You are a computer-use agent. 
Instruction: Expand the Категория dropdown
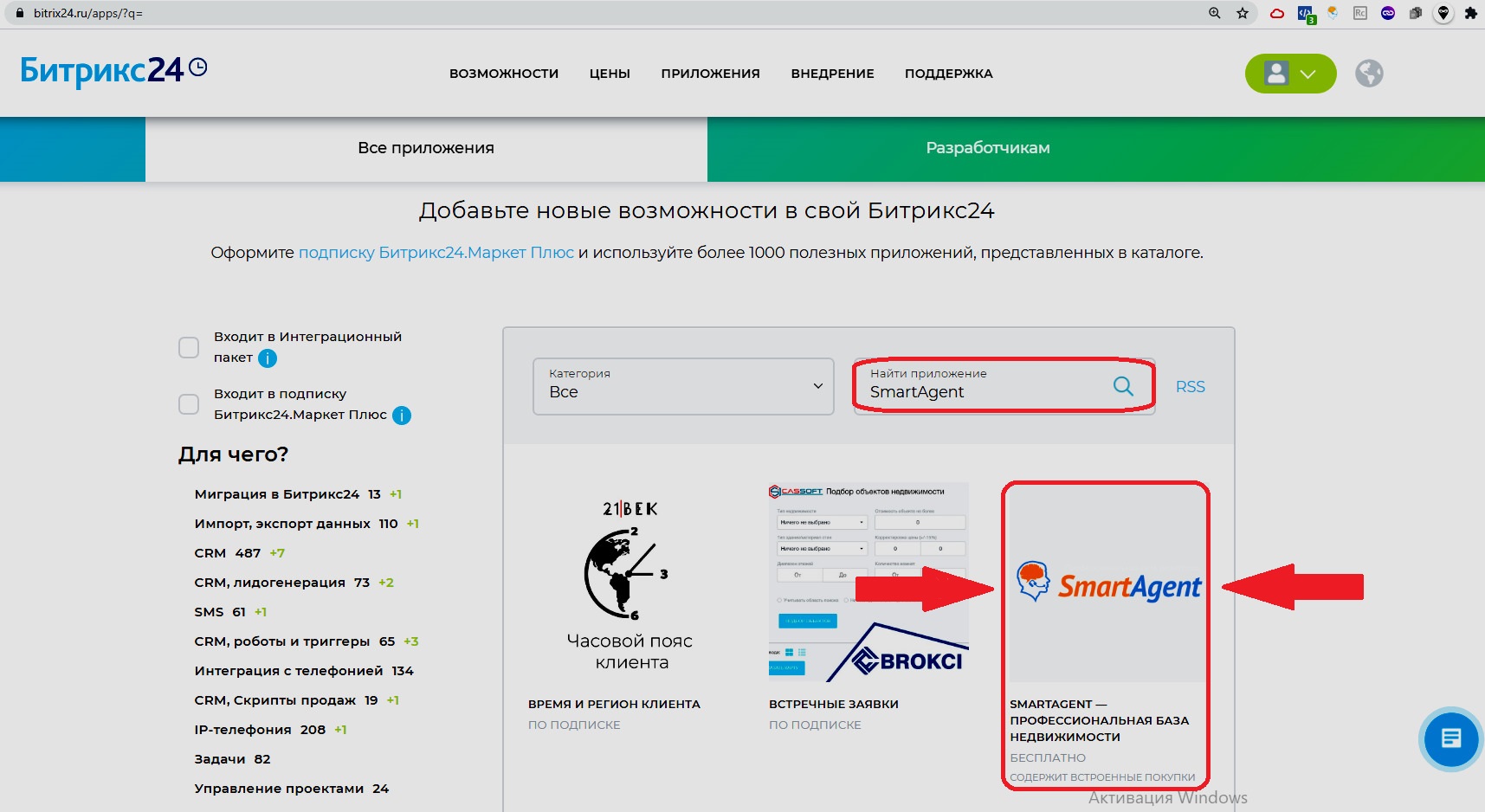click(x=683, y=386)
